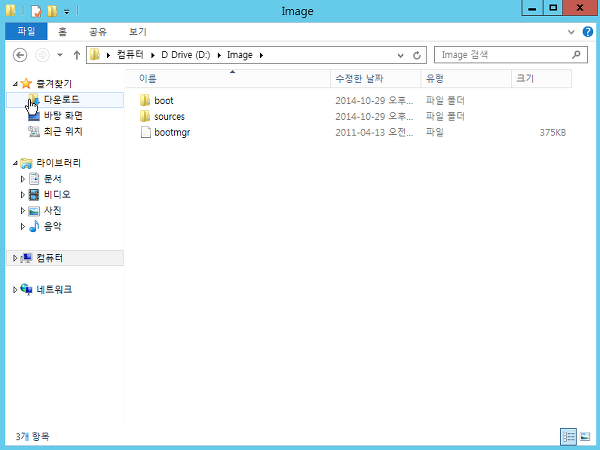This screenshot has width=600, height=450.
Task: Click the search magnifier icon
Action: (576, 55)
